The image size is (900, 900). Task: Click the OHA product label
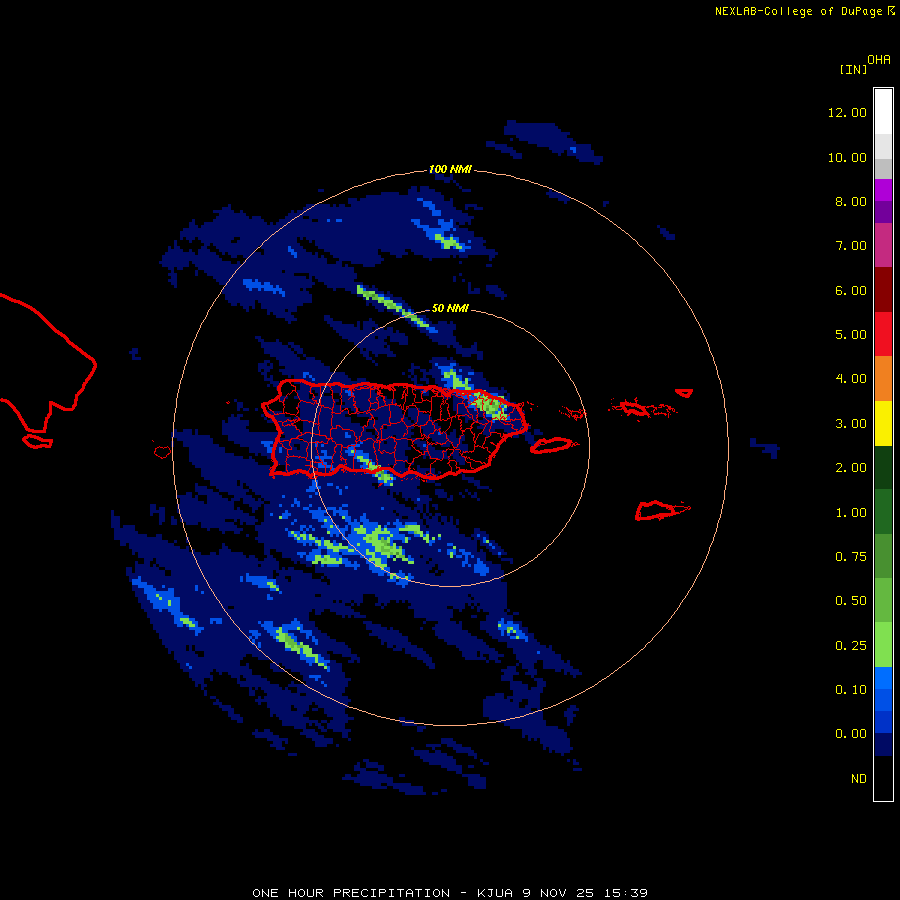click(x=879, y=60)
